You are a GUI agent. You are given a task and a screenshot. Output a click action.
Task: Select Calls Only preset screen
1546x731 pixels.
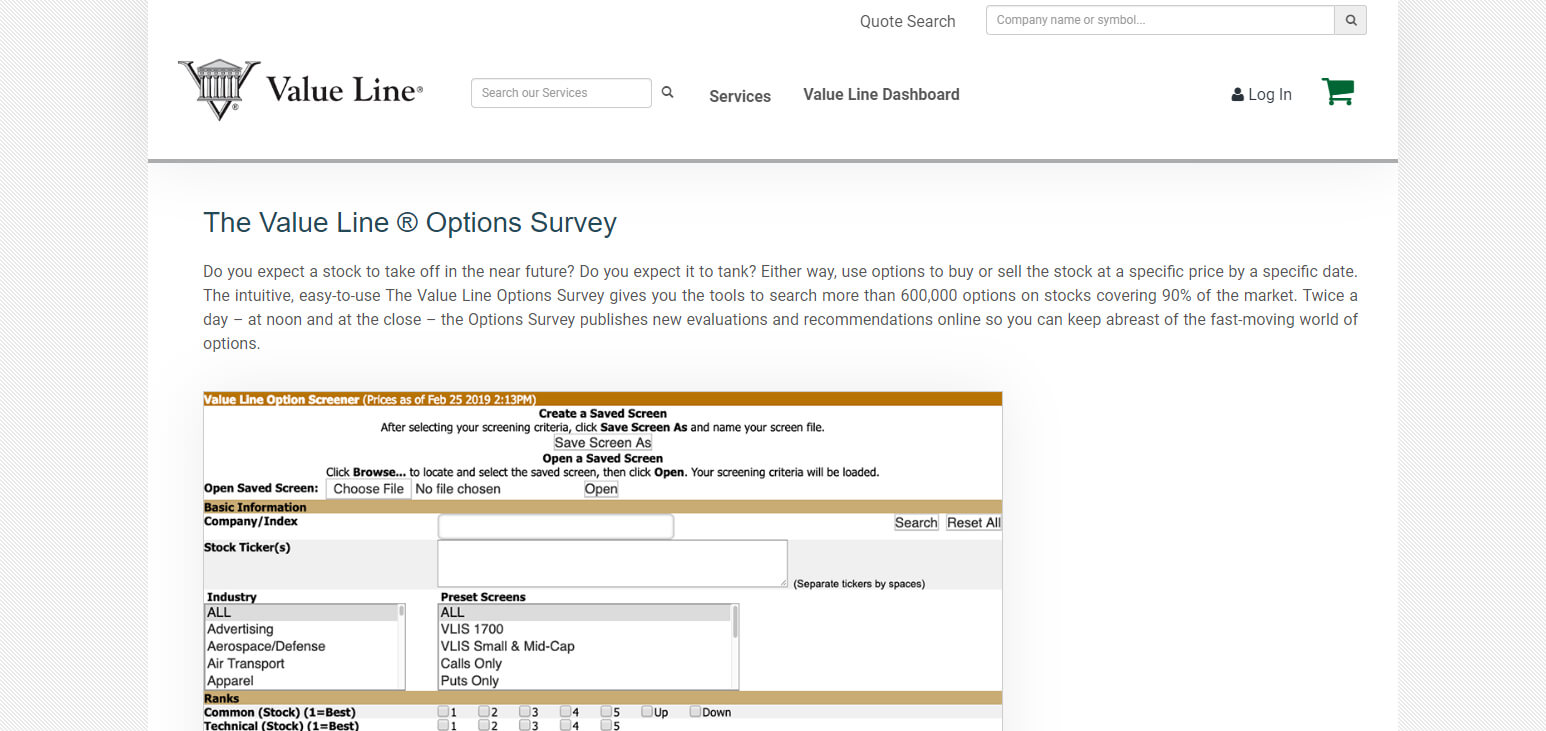click(584, 663)
